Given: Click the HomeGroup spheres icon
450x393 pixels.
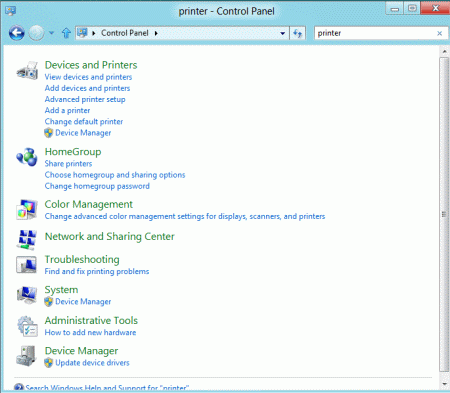Looking at the screenshot, I should [27, 157].
